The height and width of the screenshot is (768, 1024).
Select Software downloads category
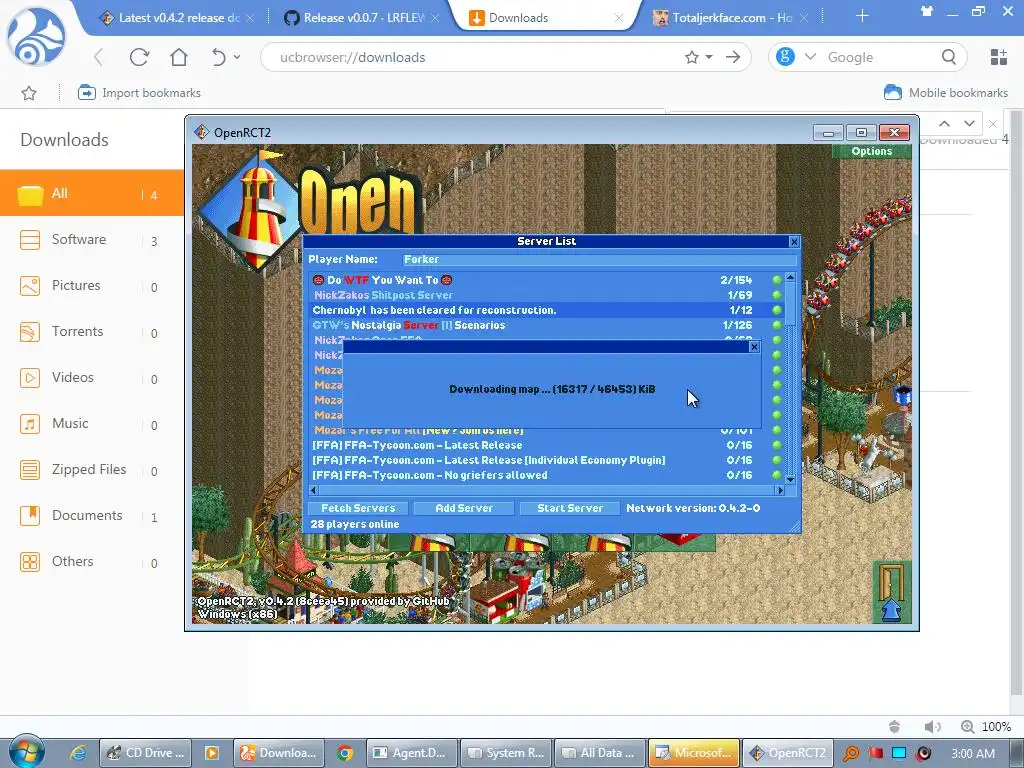tap(91, 240)
